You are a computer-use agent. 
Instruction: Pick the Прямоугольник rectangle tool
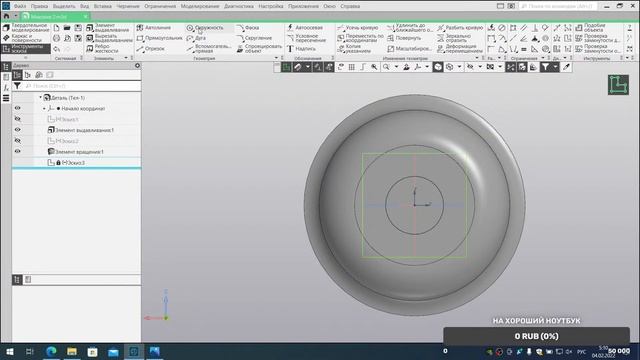tap(159, 38)
